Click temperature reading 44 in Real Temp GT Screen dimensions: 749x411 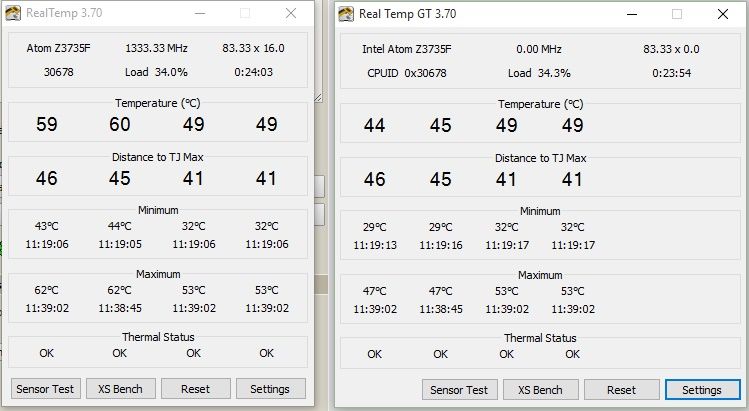[x=374, y=125]
